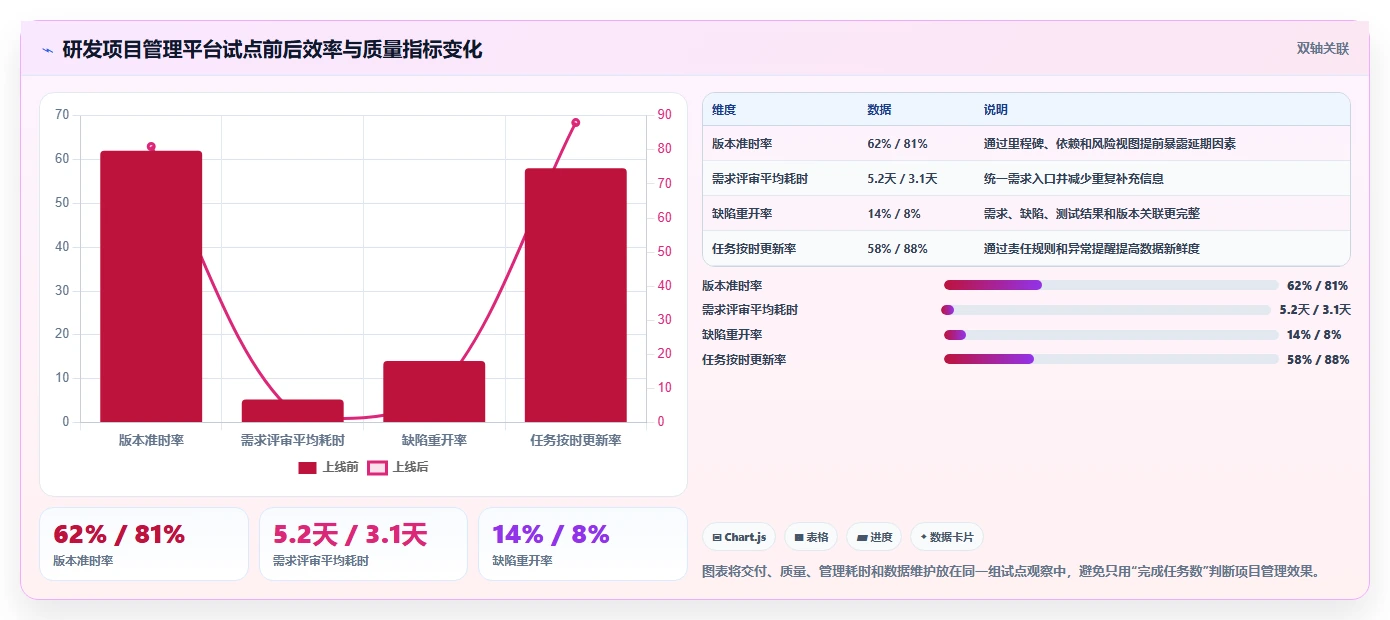The height and width of the screenshot is (620, 1390).
Task: Click the 62% / 81% table cell
Action: click(897, 144)
